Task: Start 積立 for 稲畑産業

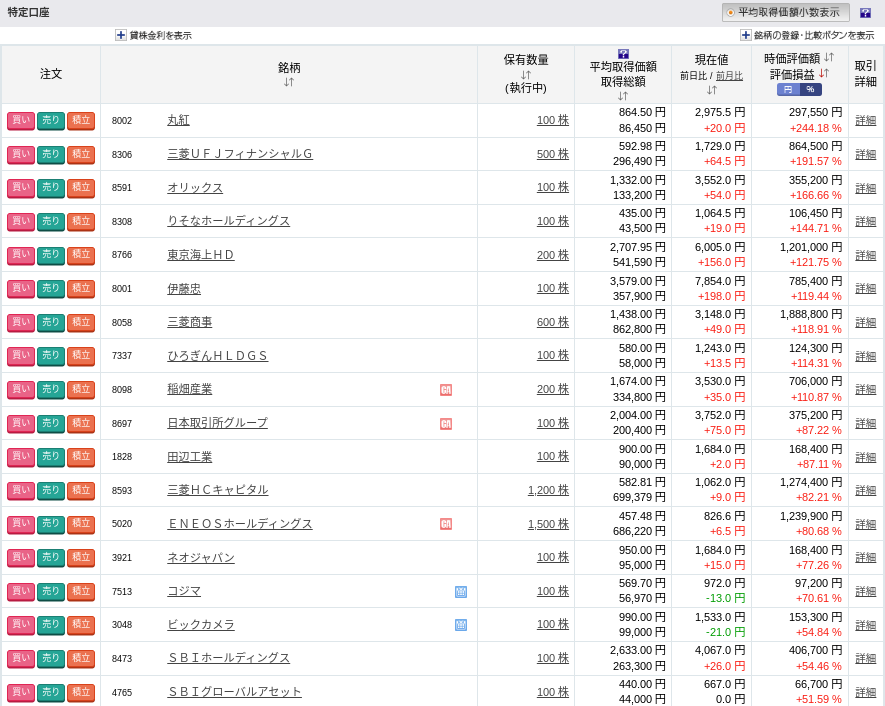Action: click(x=81, y=389)
